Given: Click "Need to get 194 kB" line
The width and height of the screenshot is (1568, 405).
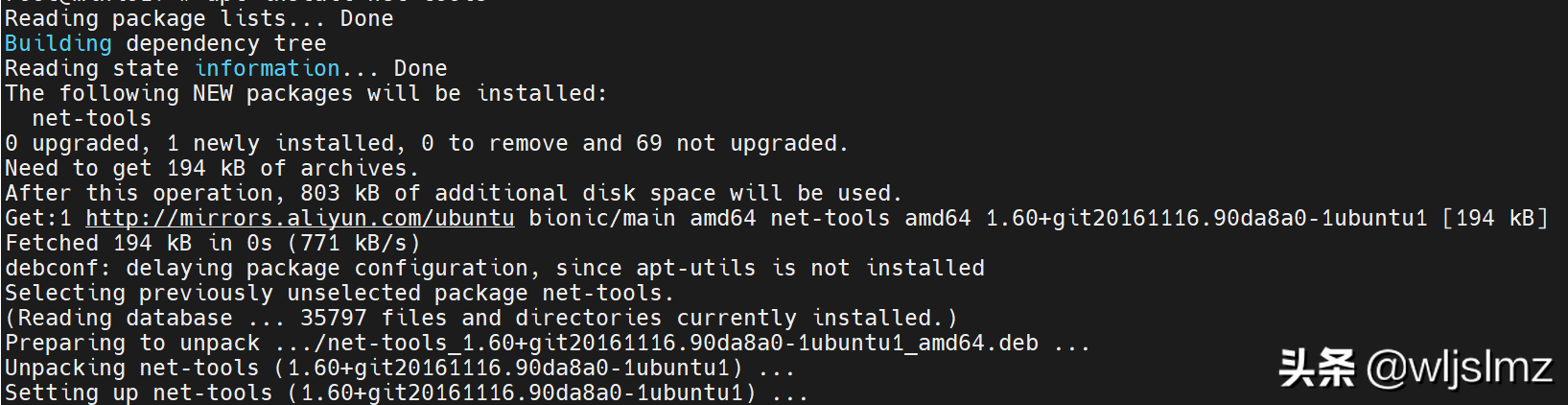Looking at the screenshot, I should pyautogui.click(x=211, y=169).
